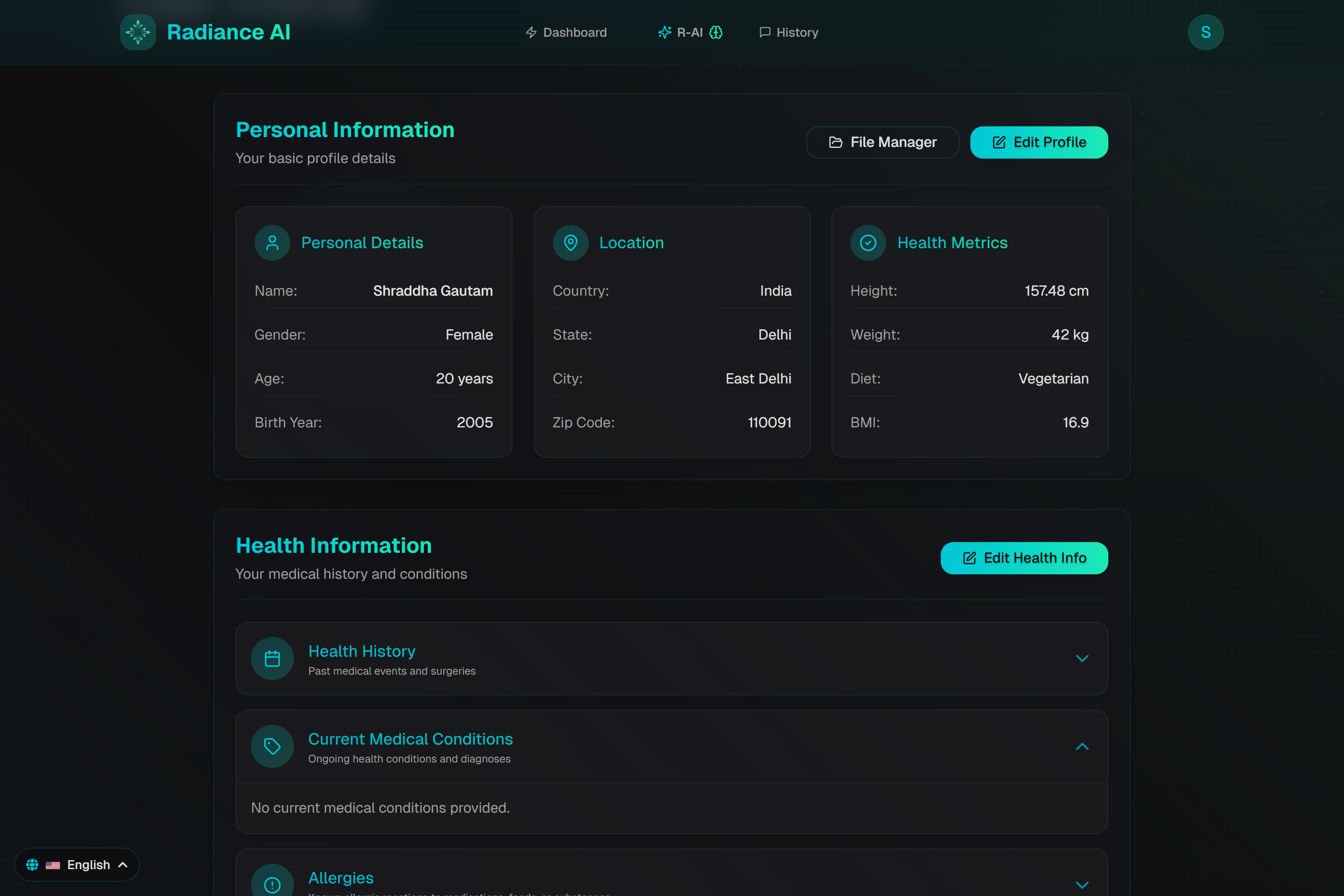Expand the Health History section chevron
Image resolution: width=1344 pixels, height=896 pixels.
1082,658
